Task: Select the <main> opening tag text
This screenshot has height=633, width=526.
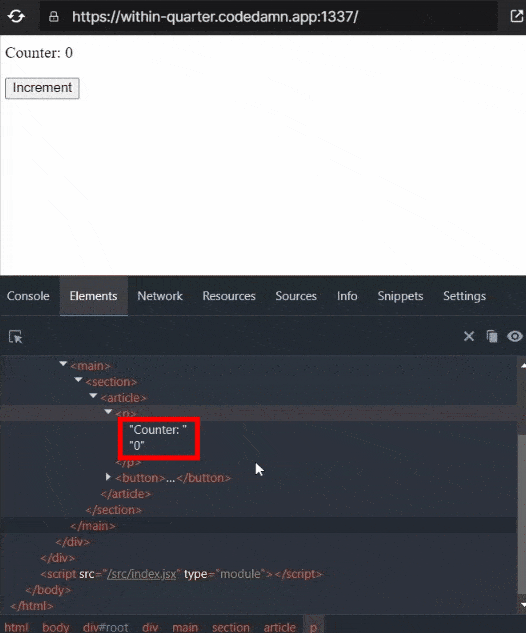Action: tap(90, 366)
